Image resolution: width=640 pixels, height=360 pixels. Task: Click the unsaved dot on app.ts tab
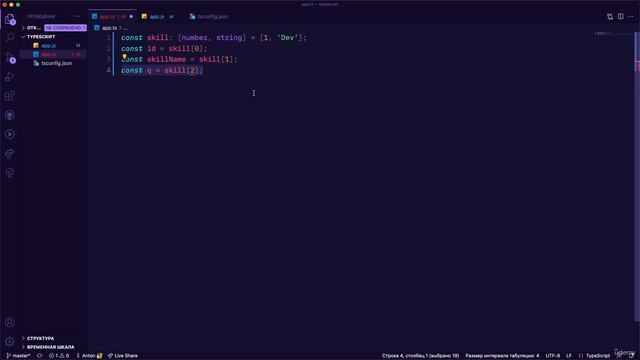[131, 17]
